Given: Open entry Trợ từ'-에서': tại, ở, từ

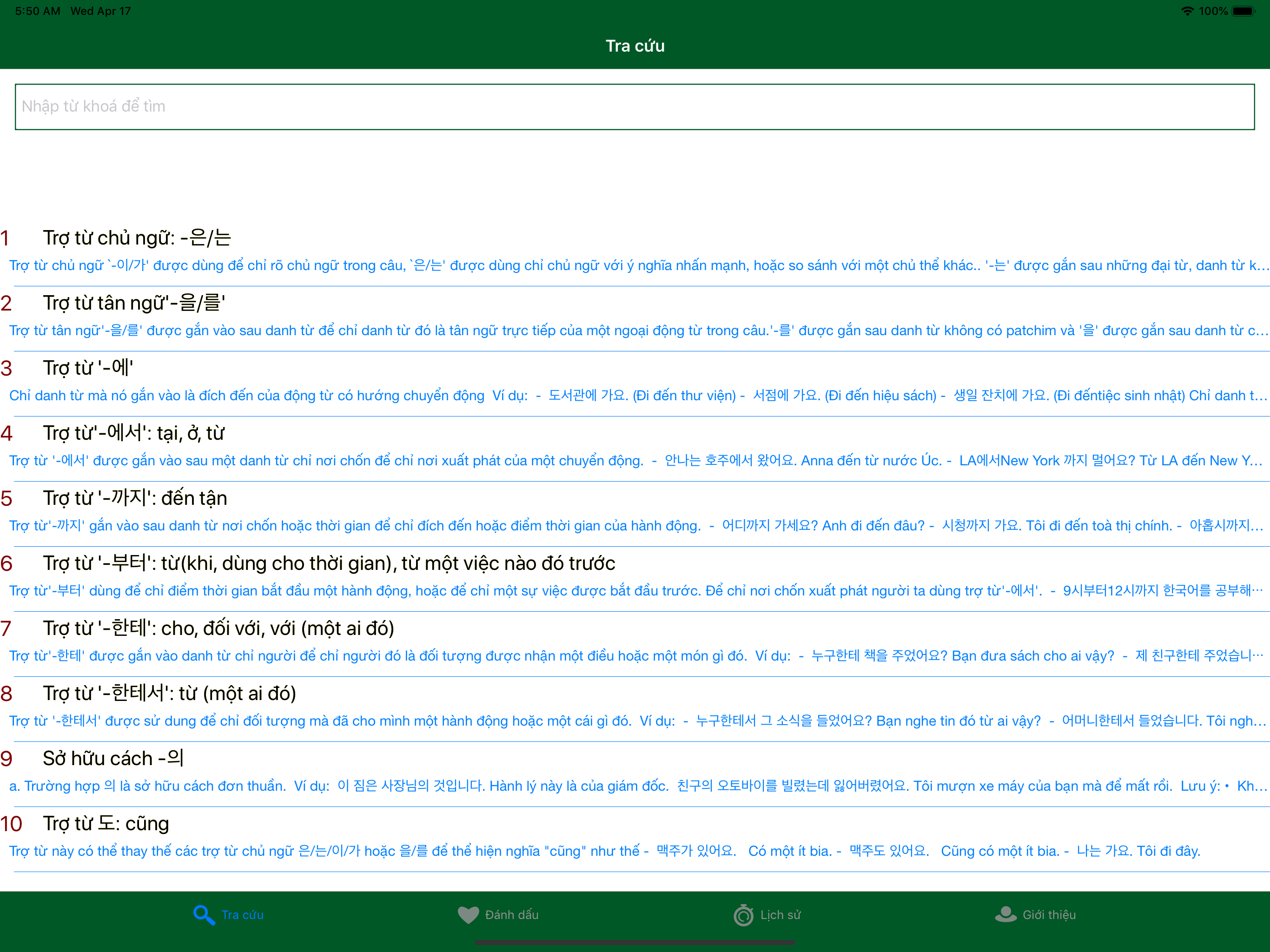Looking at the screenshot, I should click(x=133, y=433).
